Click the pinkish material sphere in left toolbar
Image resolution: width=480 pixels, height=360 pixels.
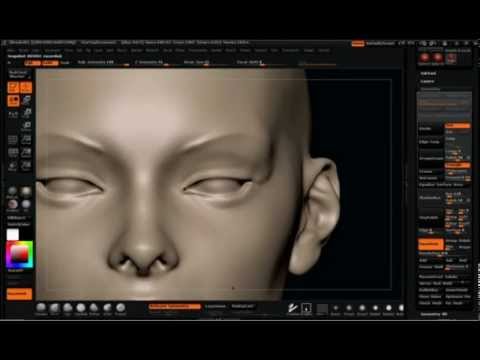click(13, 204)
